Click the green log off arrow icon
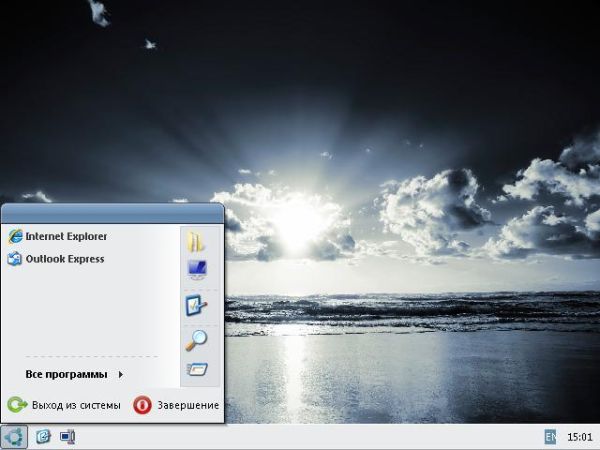The height and width of the screenshot is (450, 600). (16, 405)
